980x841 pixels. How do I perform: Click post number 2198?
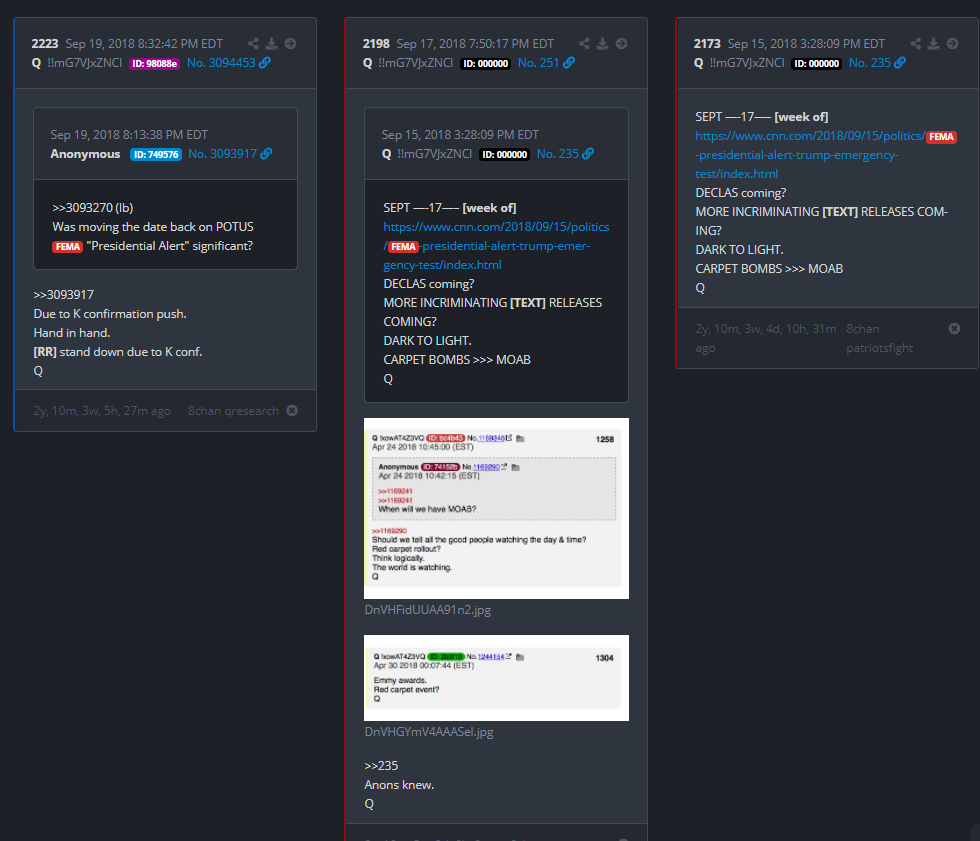pos(376,44)
